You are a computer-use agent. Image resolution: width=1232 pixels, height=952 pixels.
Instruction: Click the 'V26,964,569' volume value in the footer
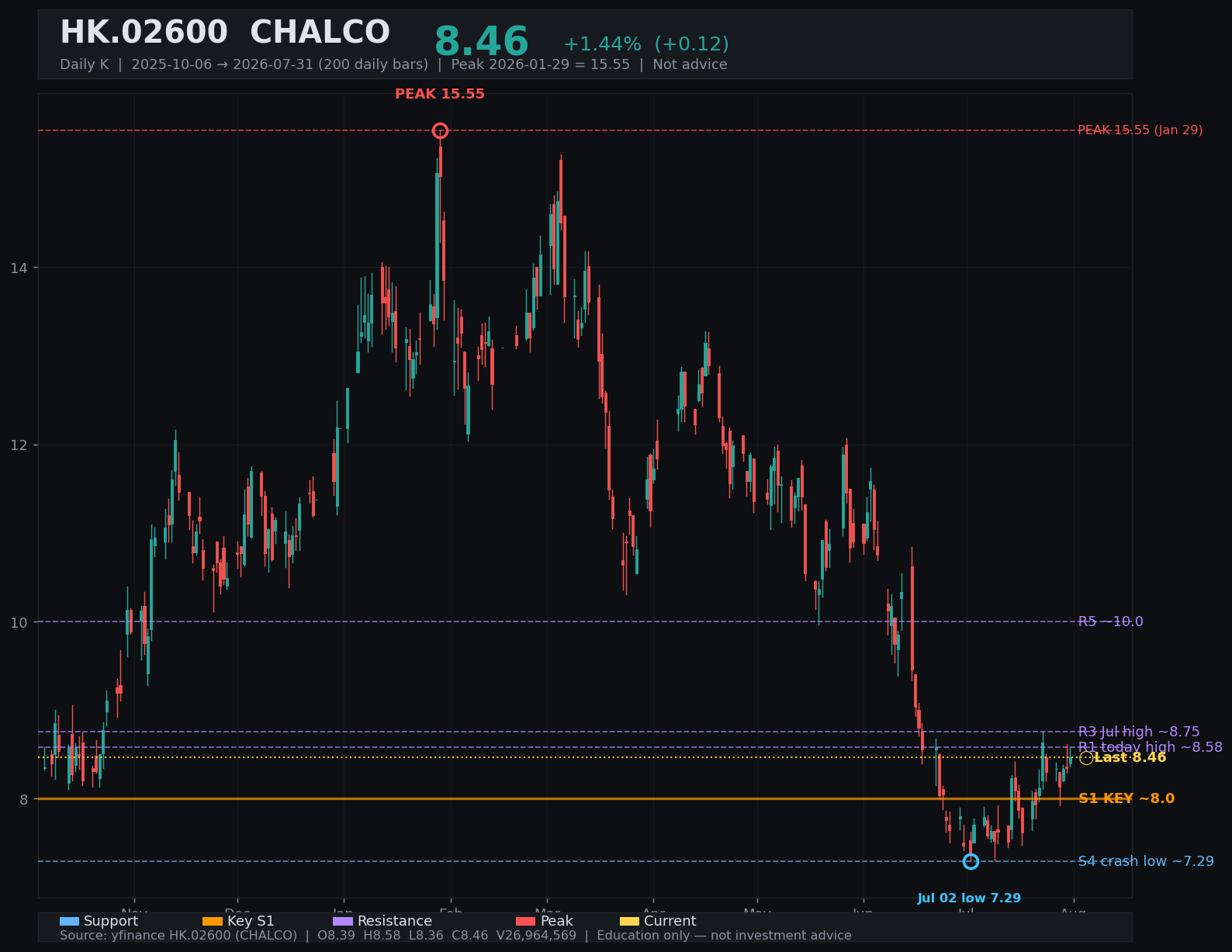pos(537,936)
